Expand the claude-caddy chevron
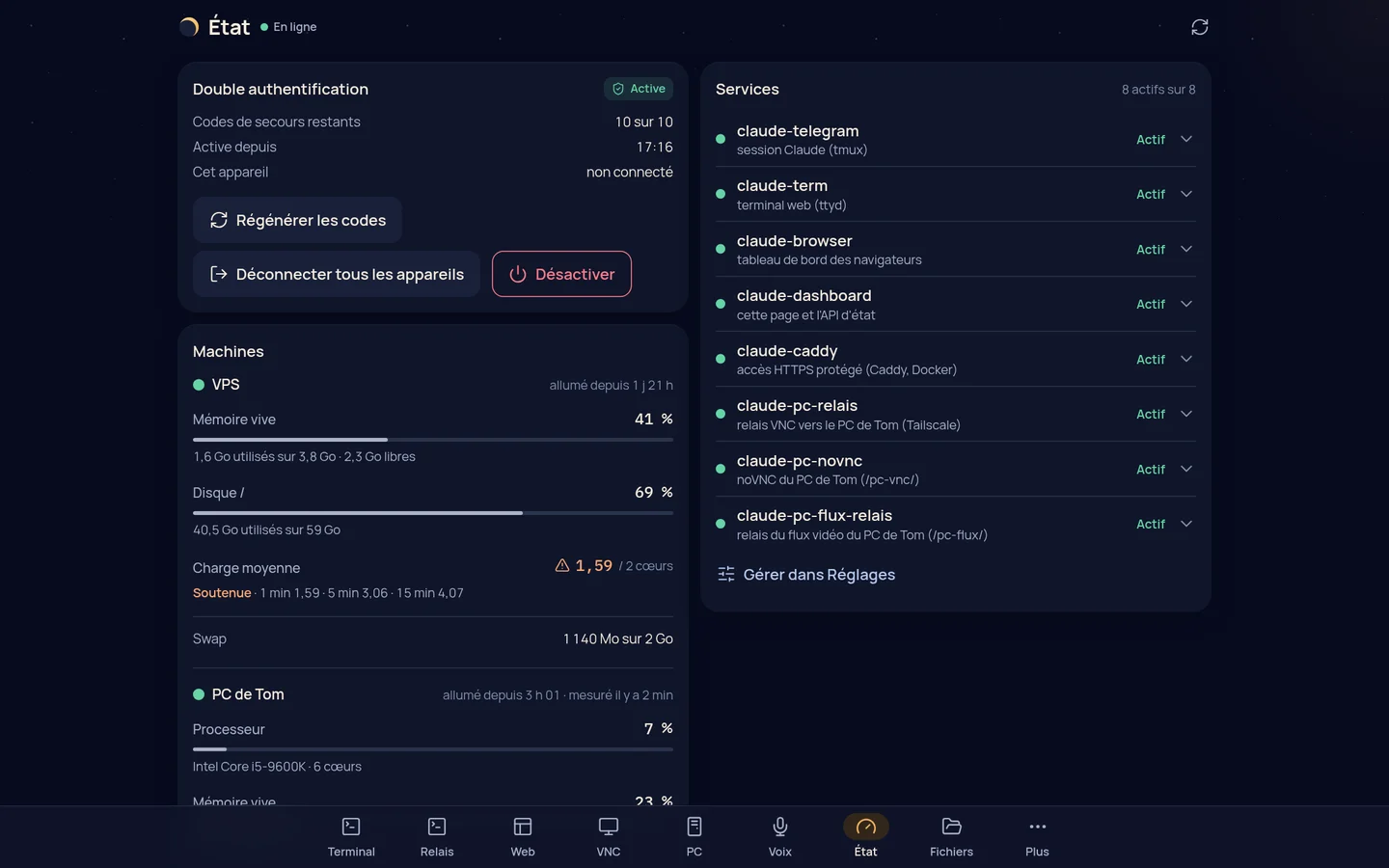The height and width of the screenshot is (868, 1389). tap(1186, 359)
